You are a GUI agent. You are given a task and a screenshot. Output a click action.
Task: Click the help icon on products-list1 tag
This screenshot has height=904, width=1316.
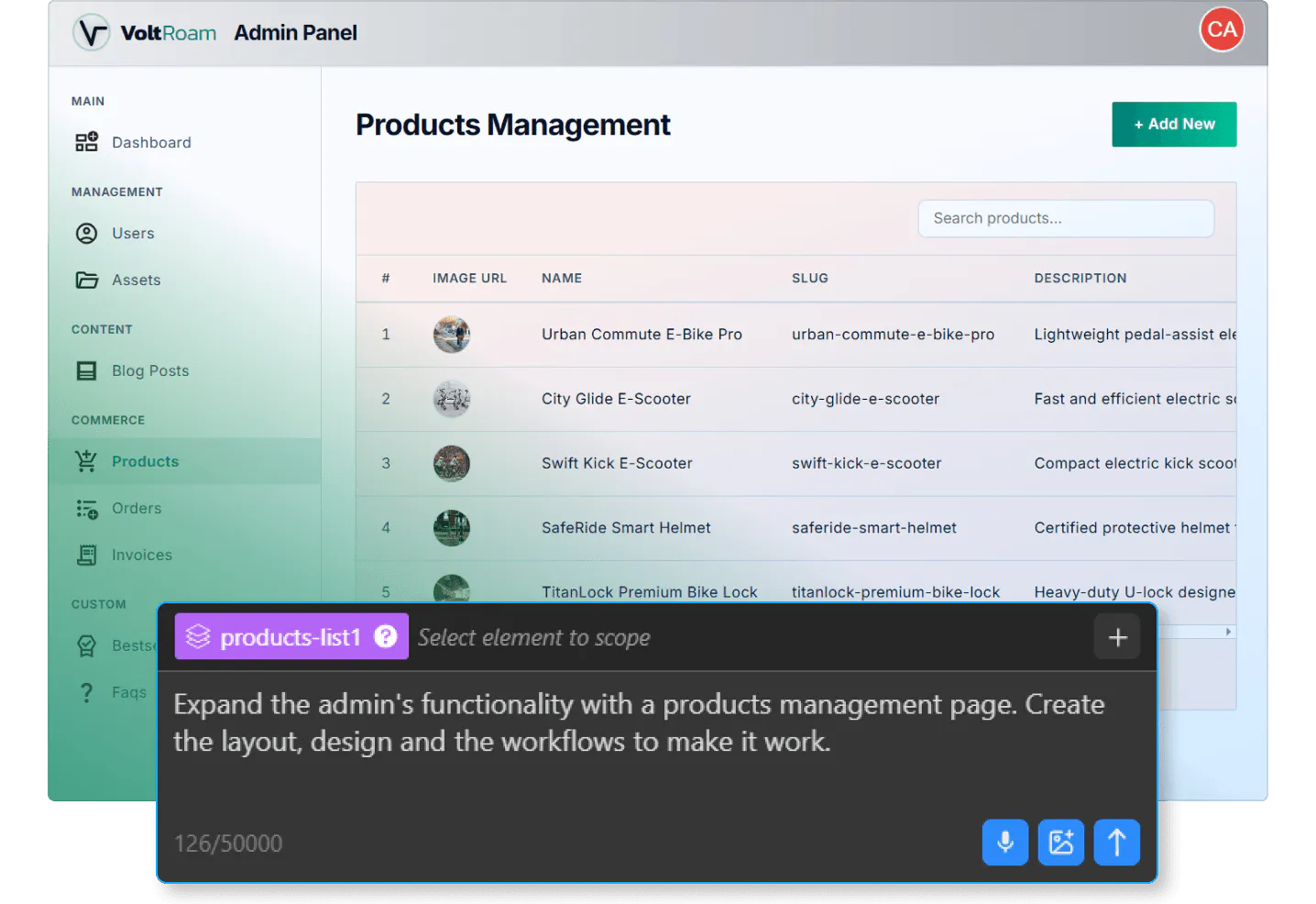[x=386, y=636]
